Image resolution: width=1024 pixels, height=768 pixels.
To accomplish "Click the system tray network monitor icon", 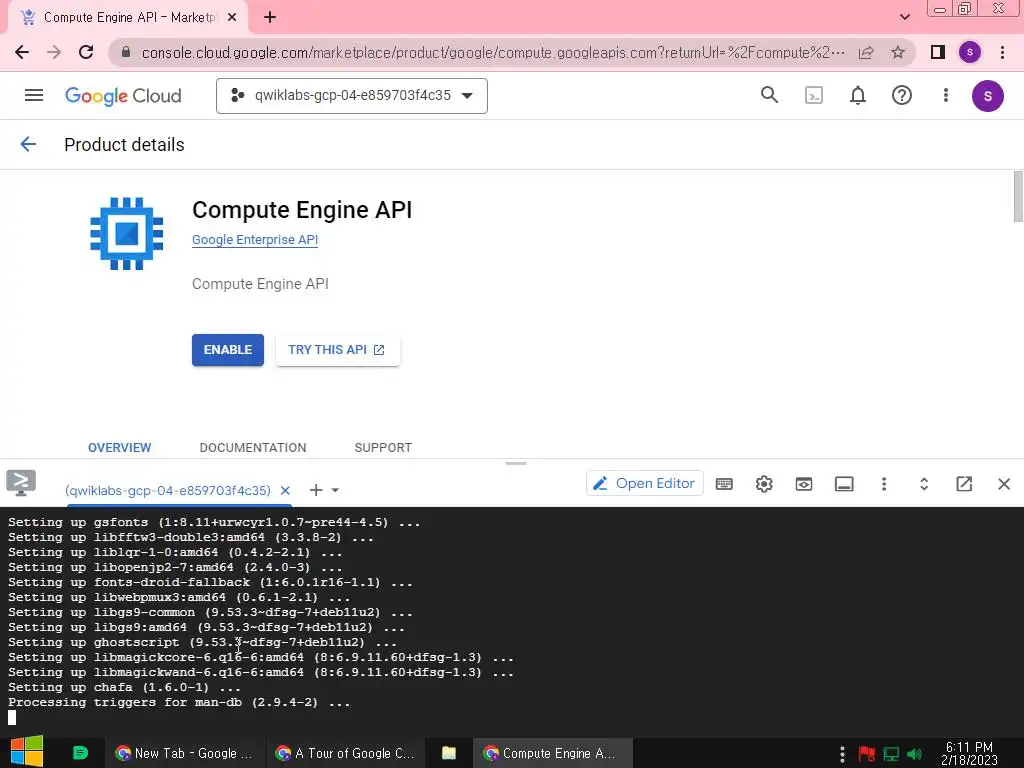I will pos(891,754).
